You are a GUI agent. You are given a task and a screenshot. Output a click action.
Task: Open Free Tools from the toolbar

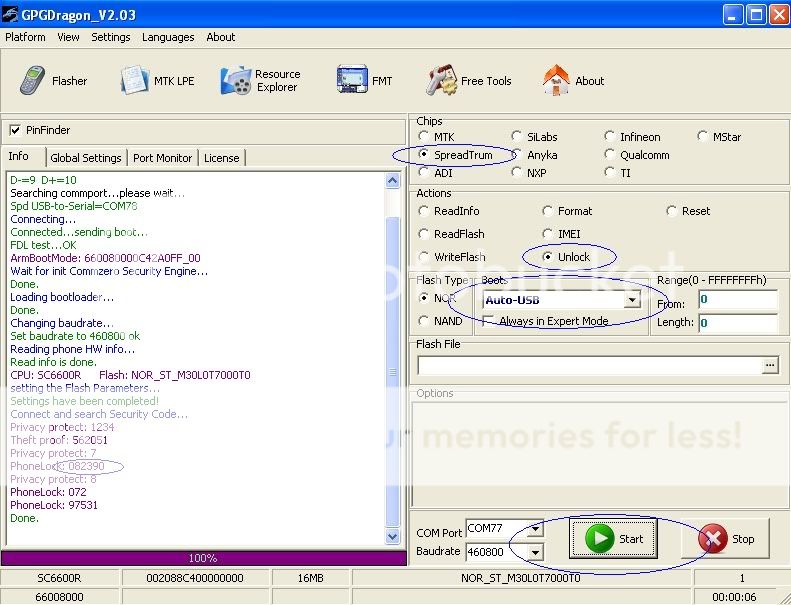tap(469, 81)
